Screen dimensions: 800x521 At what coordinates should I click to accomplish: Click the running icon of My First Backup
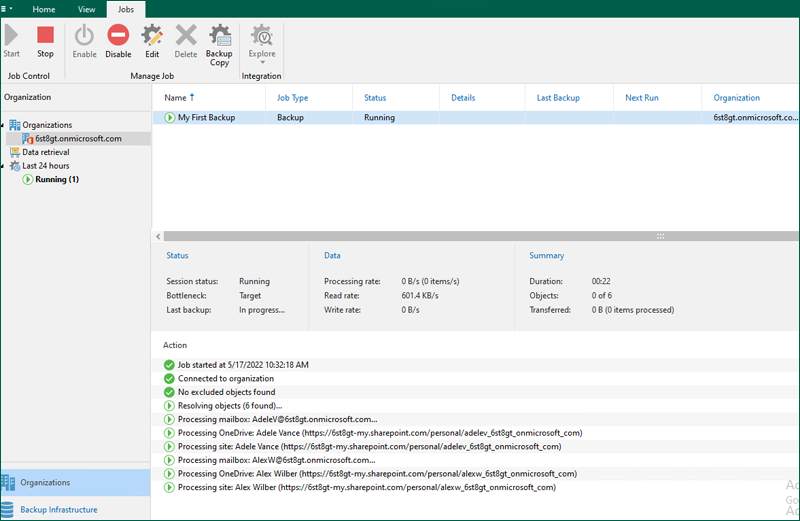pos(169,118)
